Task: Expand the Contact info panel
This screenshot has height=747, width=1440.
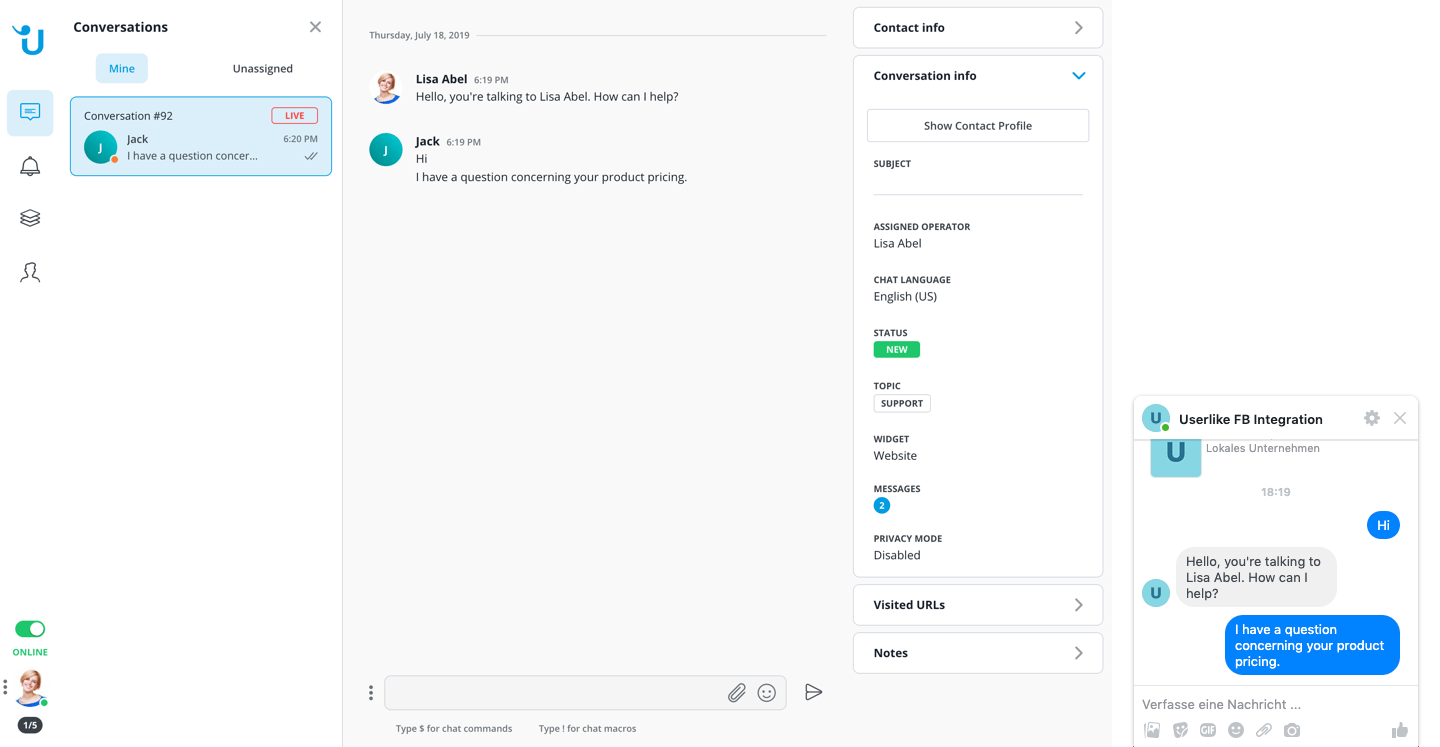Action: pyautogui.click(x=977, y=28)
